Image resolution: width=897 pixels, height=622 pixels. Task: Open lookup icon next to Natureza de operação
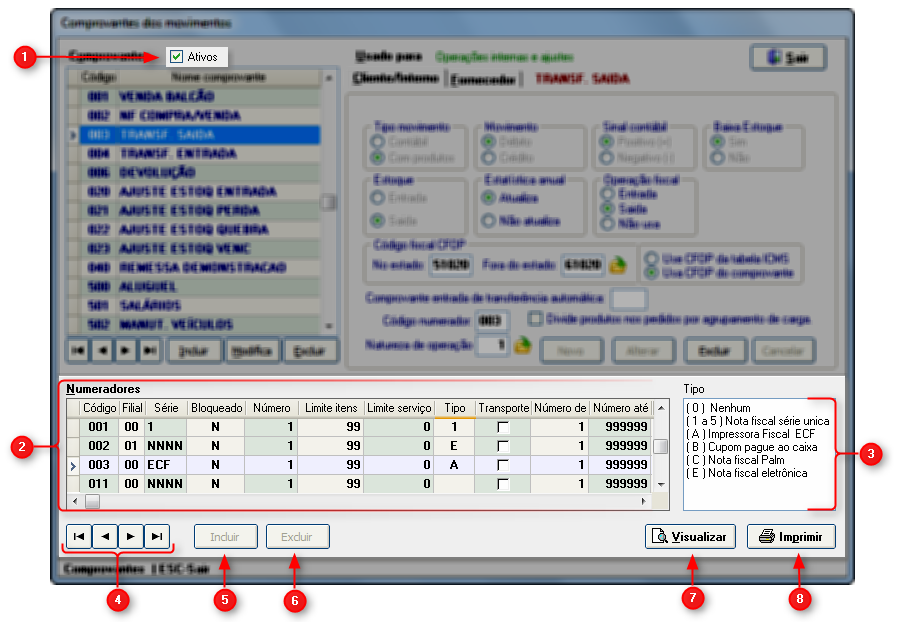(522, 345)
